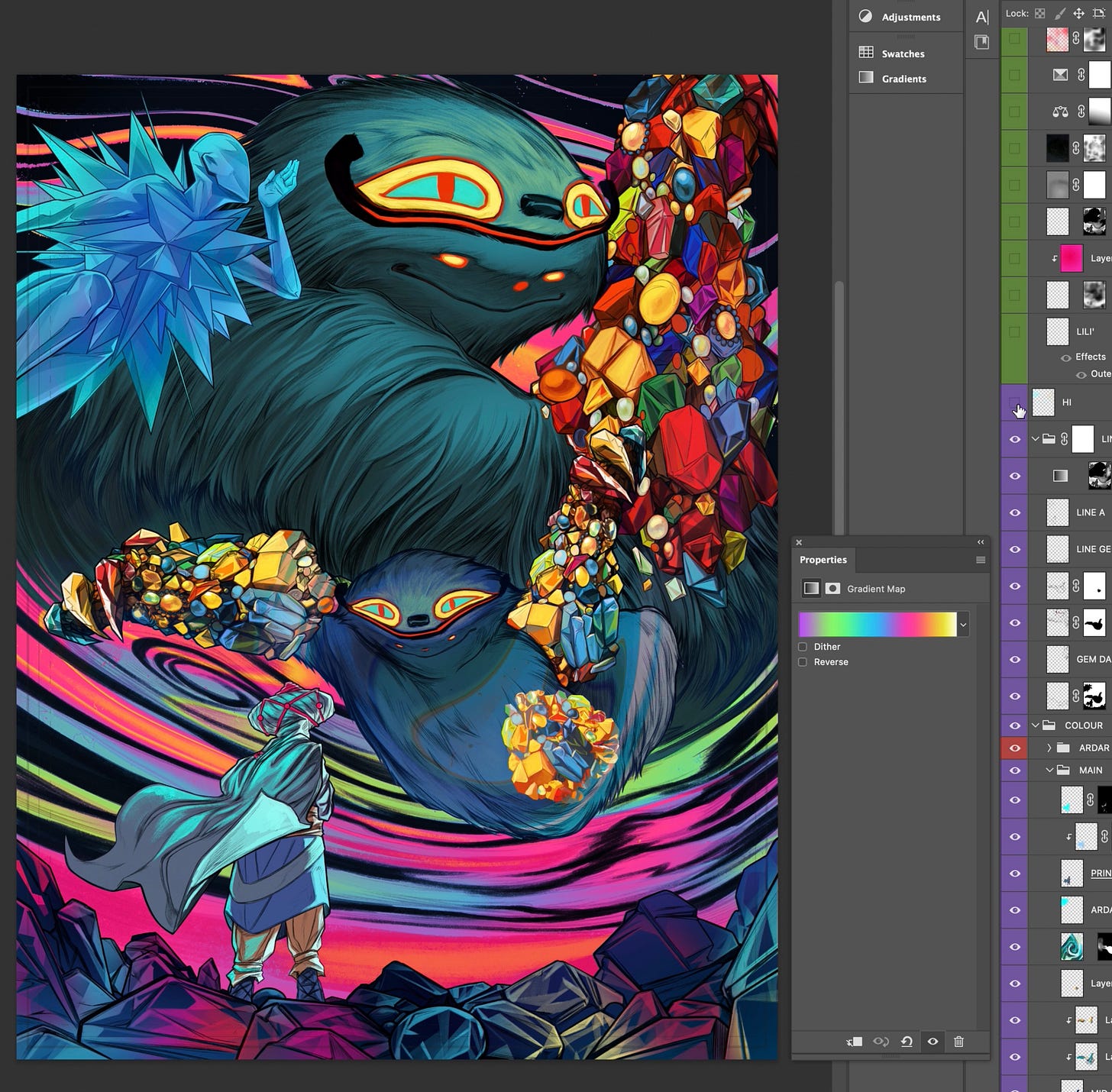The height and width of the screenshot is (1092, 1112).
Task: Hide the Effects of LILI' layer
Action: (x=1065, y=357)
